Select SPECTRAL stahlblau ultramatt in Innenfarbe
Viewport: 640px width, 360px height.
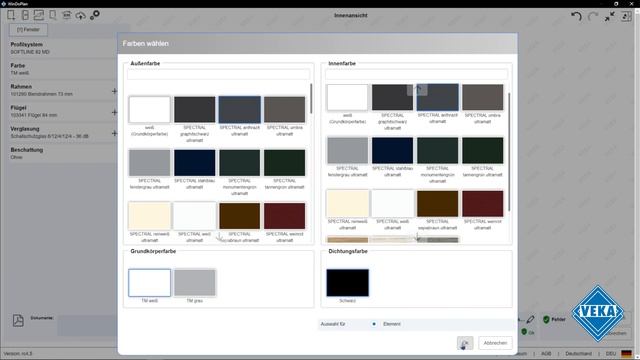392,151
